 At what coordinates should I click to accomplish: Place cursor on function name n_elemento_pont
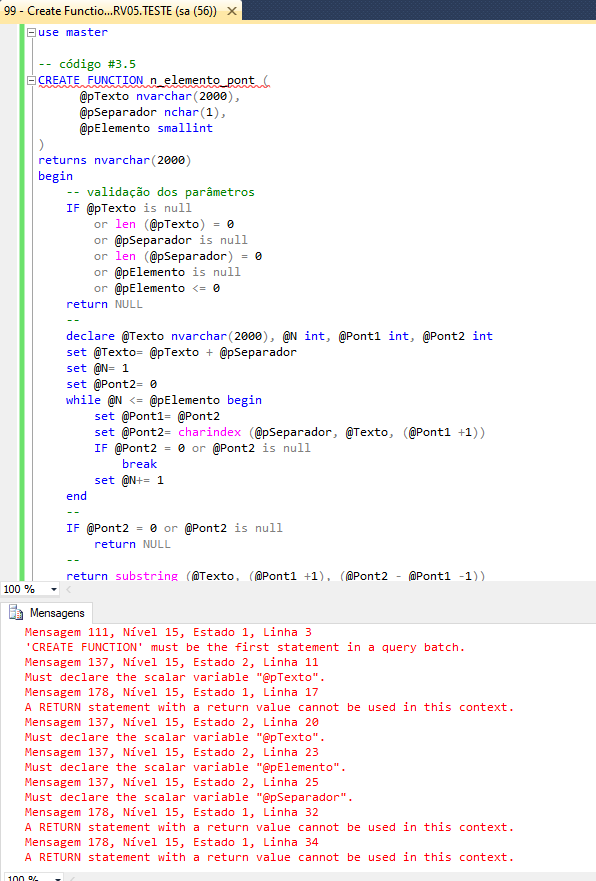click(x=202, y=80)
